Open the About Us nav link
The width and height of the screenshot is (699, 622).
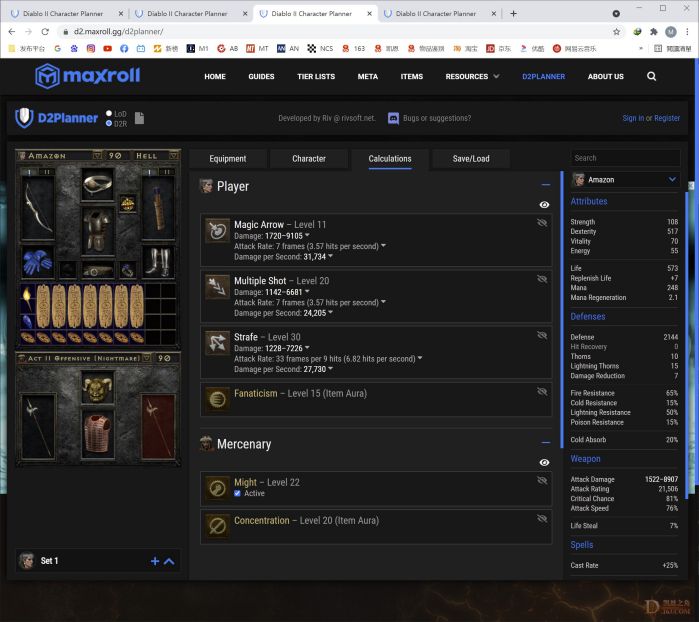coord(605,77)
